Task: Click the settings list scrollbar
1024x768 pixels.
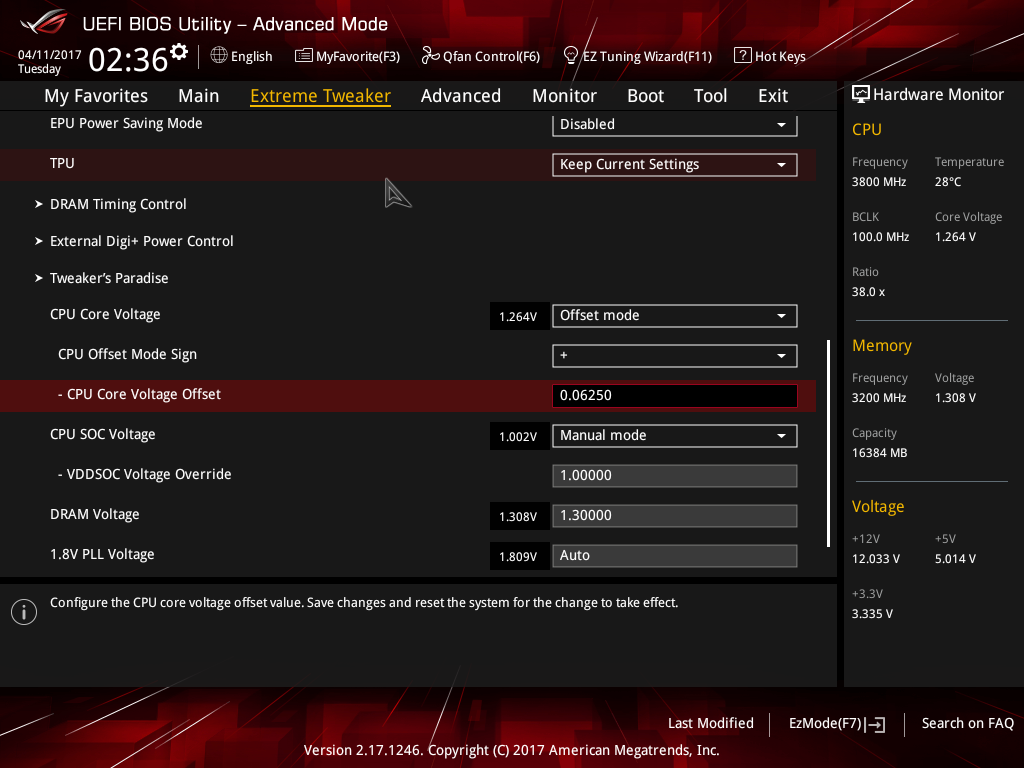Action: 828,443
